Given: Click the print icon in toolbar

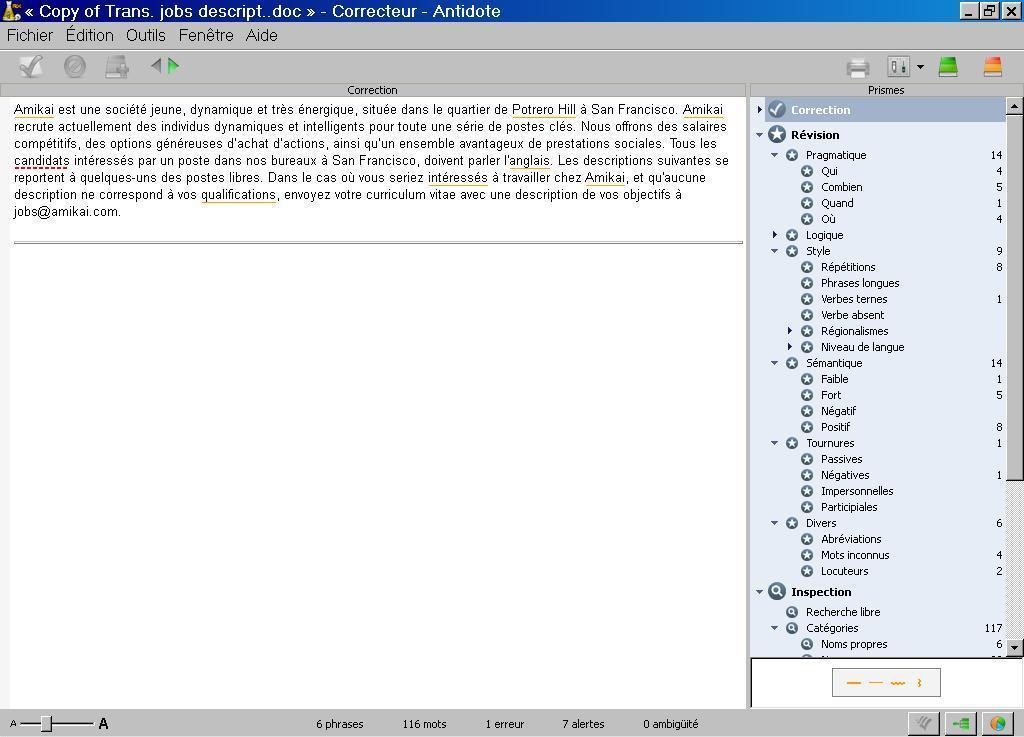Looking at the screenshot, I should 857,67.
